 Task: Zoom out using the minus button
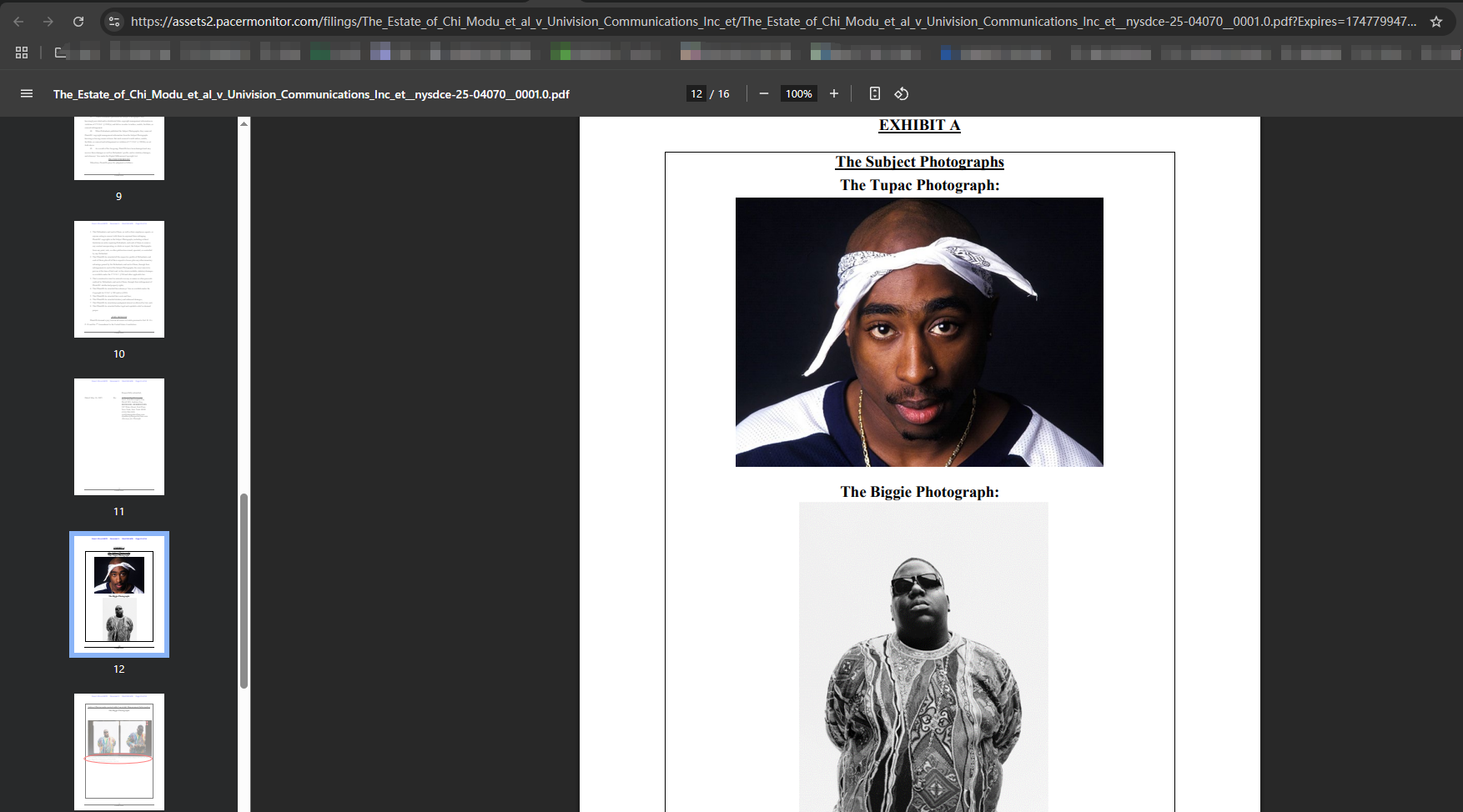tap(763, 94)
